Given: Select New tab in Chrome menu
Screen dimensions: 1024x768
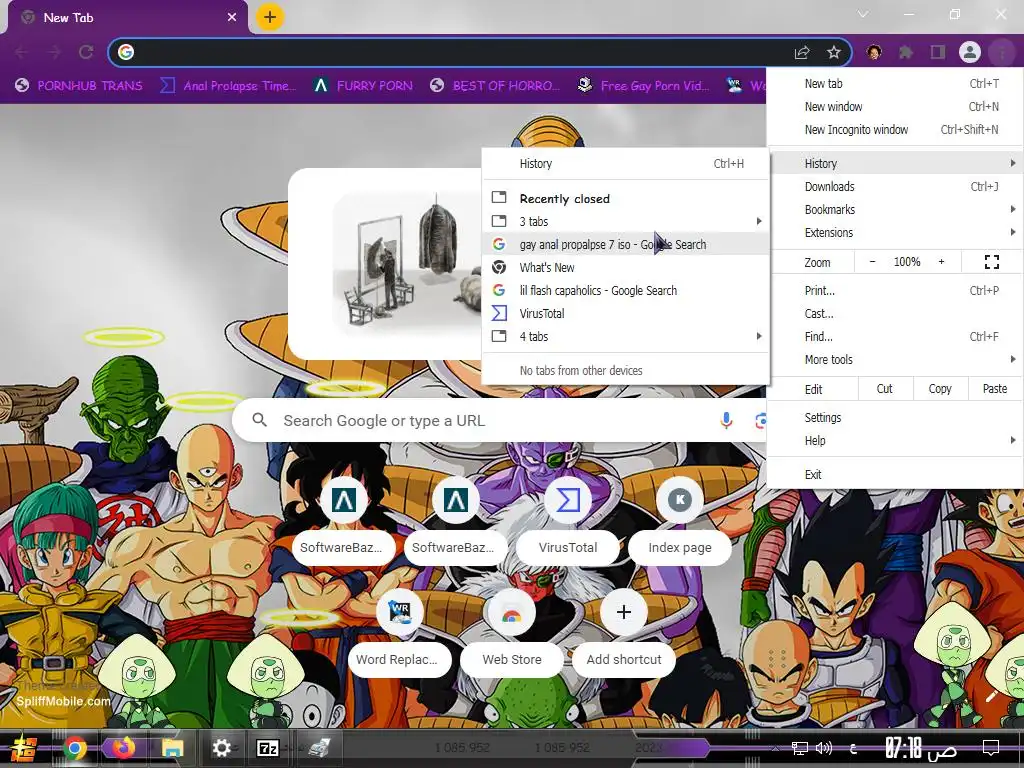Looking at the screenshot, I should 895,84.
